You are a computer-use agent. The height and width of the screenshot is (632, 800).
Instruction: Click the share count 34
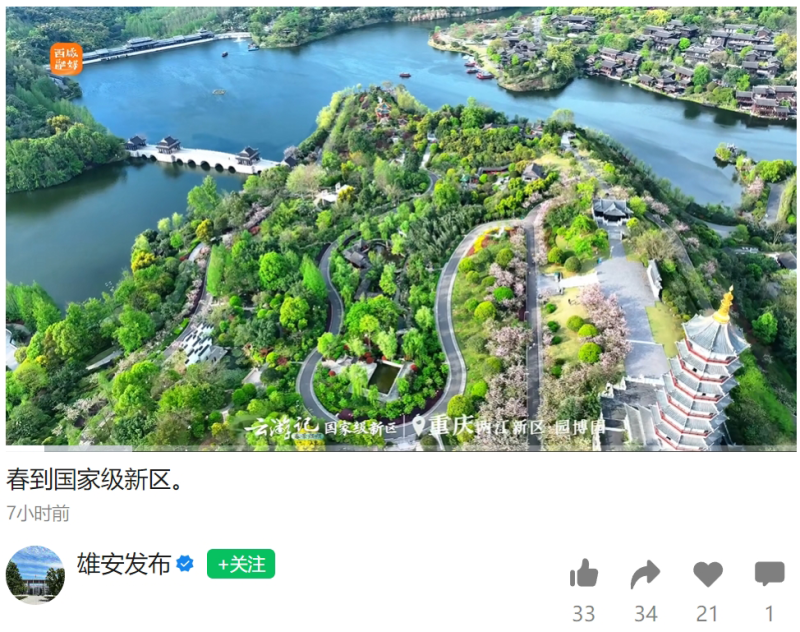tap(645, 614)
